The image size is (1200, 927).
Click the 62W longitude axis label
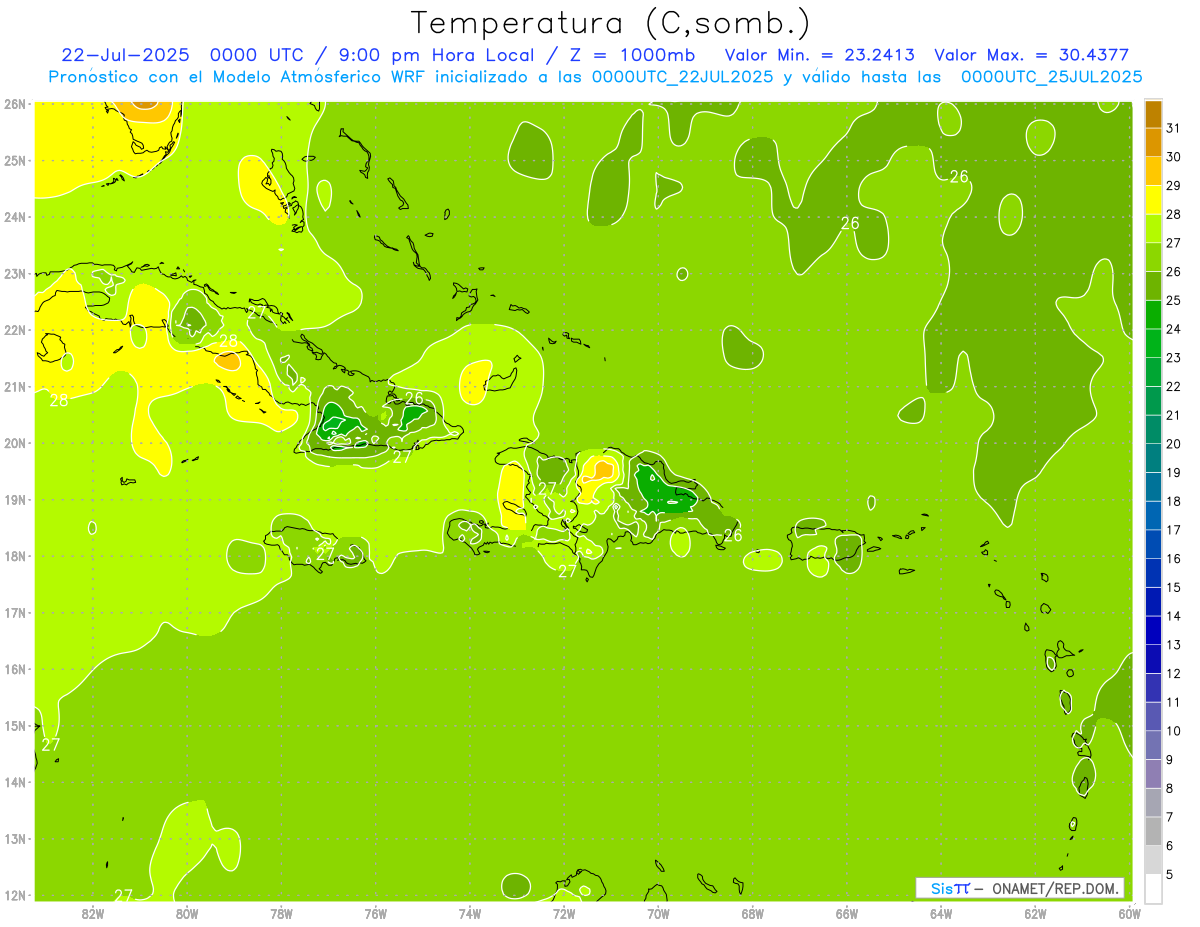1035,913
